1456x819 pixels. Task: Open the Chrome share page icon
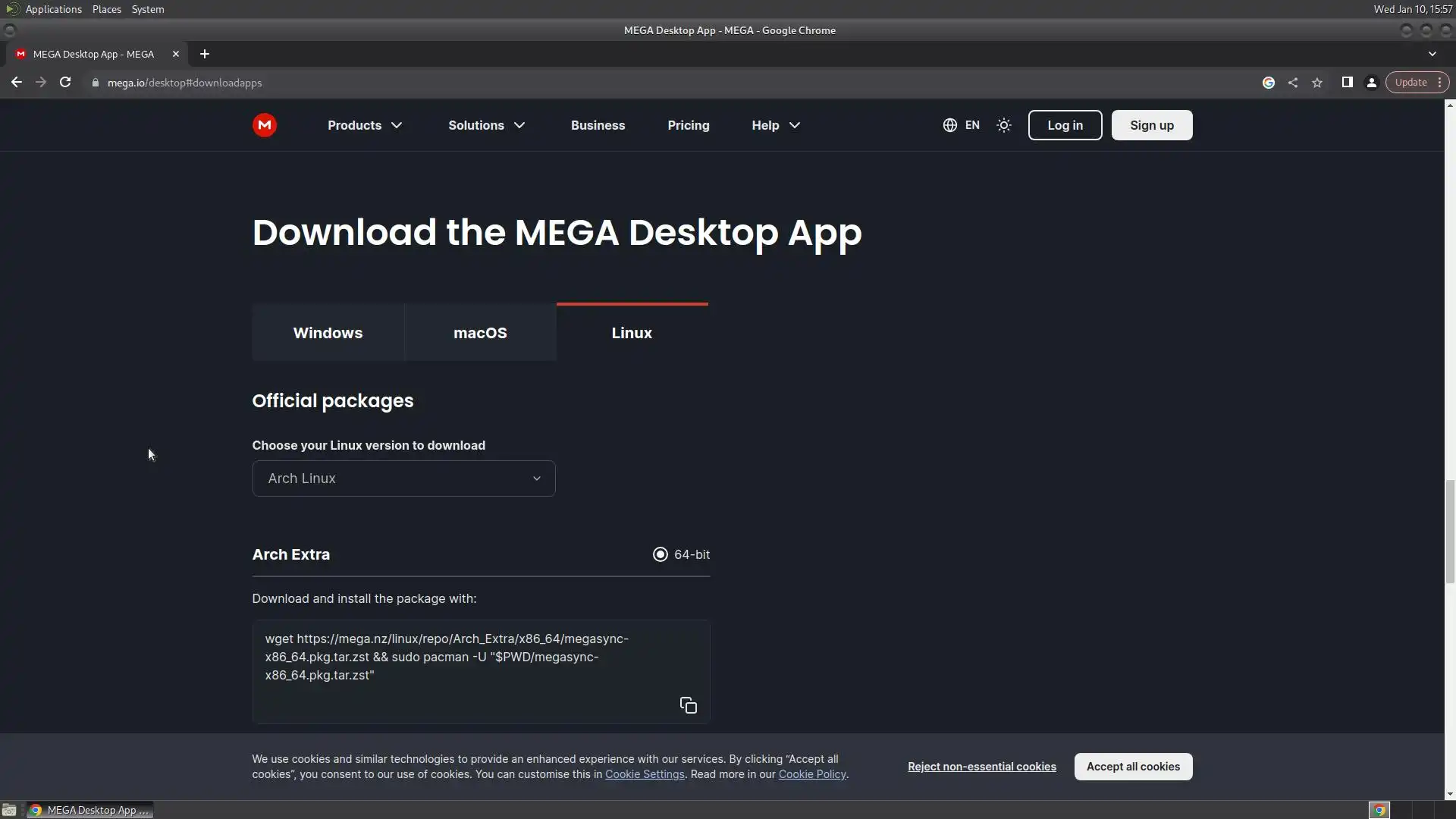click(1293, 83)
